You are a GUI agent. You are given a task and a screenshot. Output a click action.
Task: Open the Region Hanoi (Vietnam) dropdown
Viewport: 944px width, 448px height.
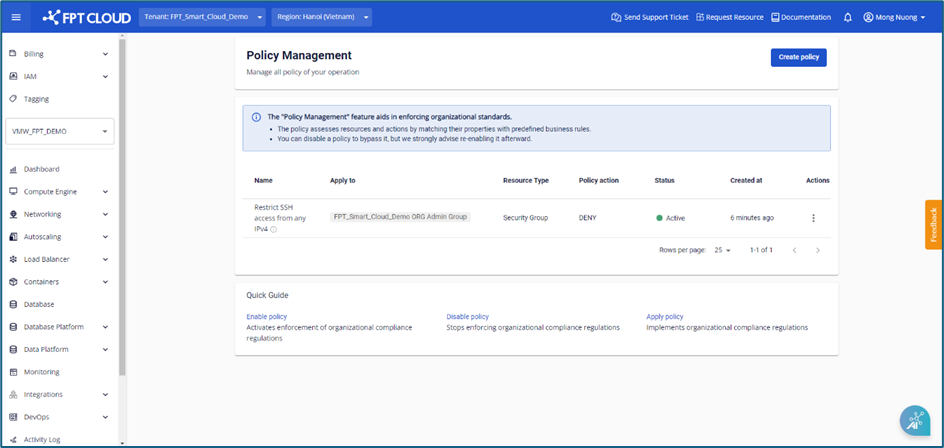point(323,17)
